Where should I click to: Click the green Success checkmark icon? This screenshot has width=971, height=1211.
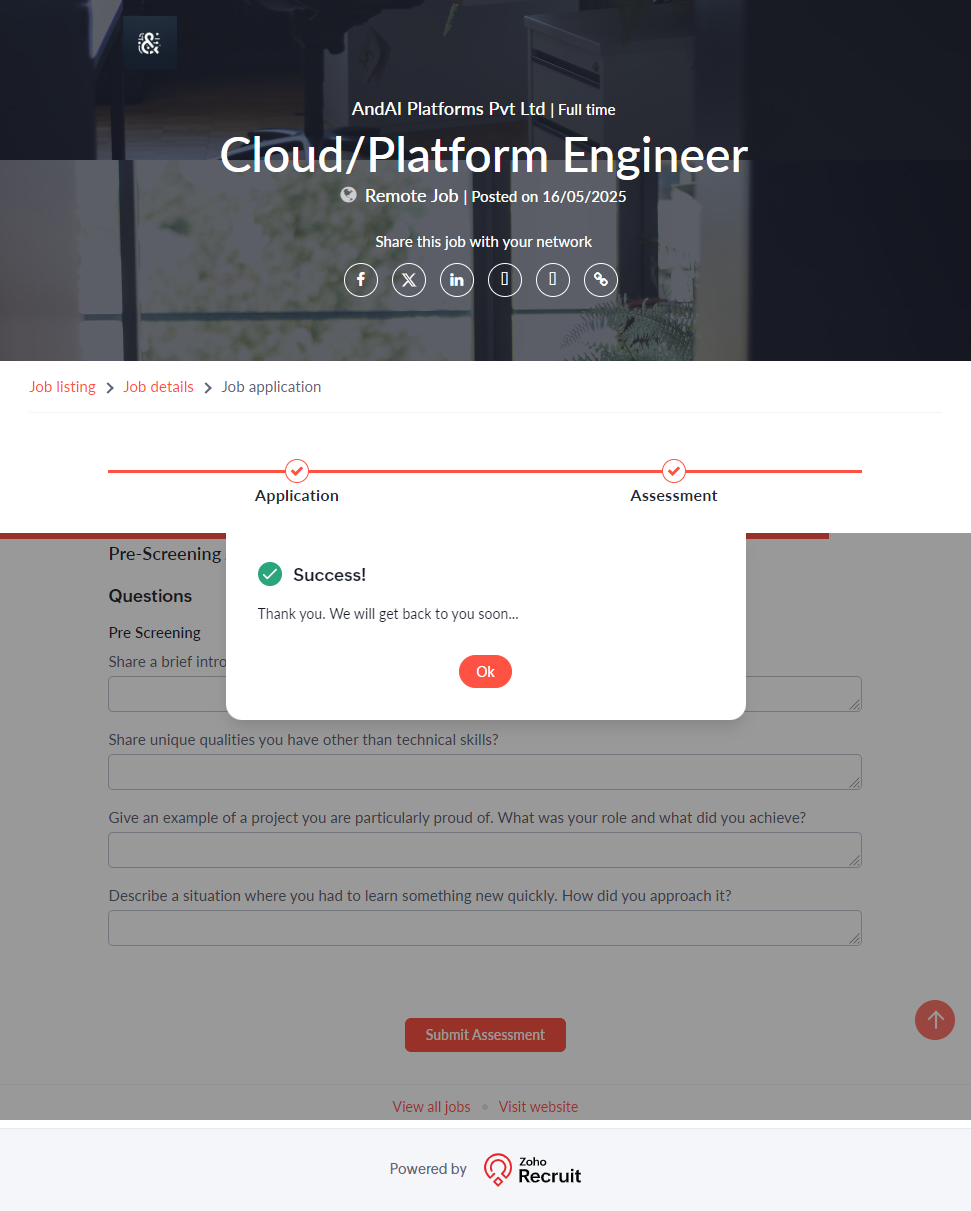(270, 574)
